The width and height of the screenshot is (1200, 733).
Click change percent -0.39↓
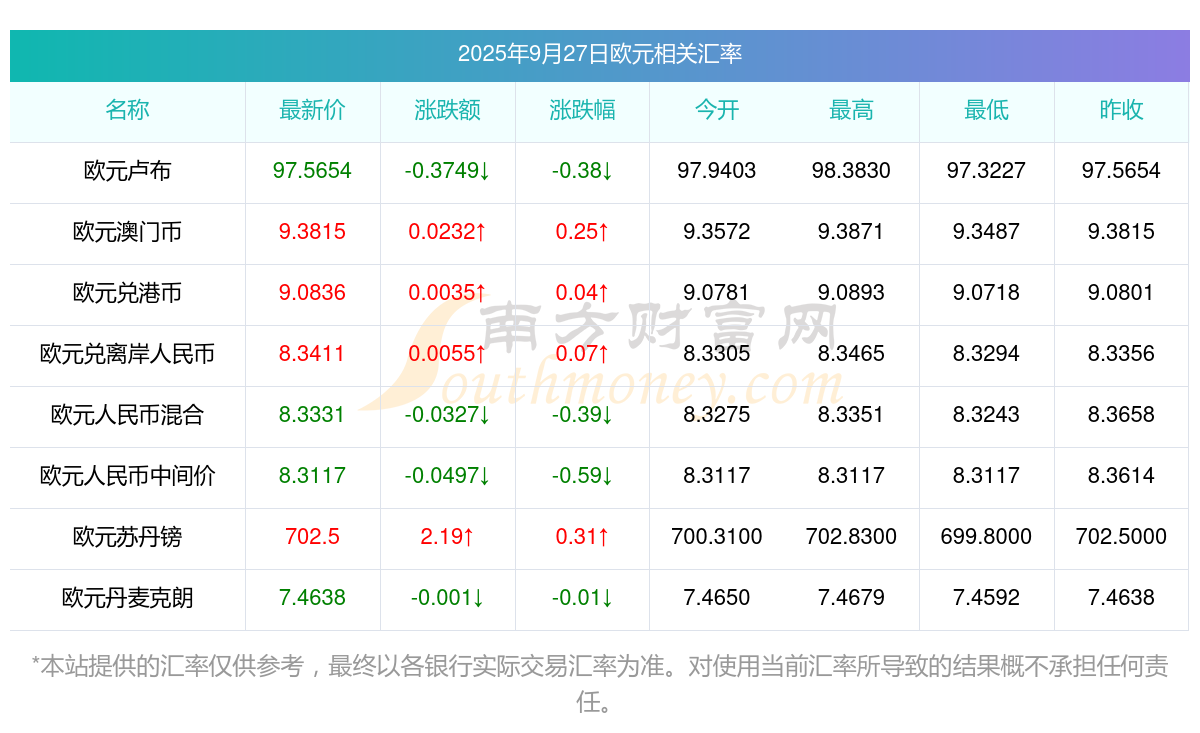pos(582,415)
